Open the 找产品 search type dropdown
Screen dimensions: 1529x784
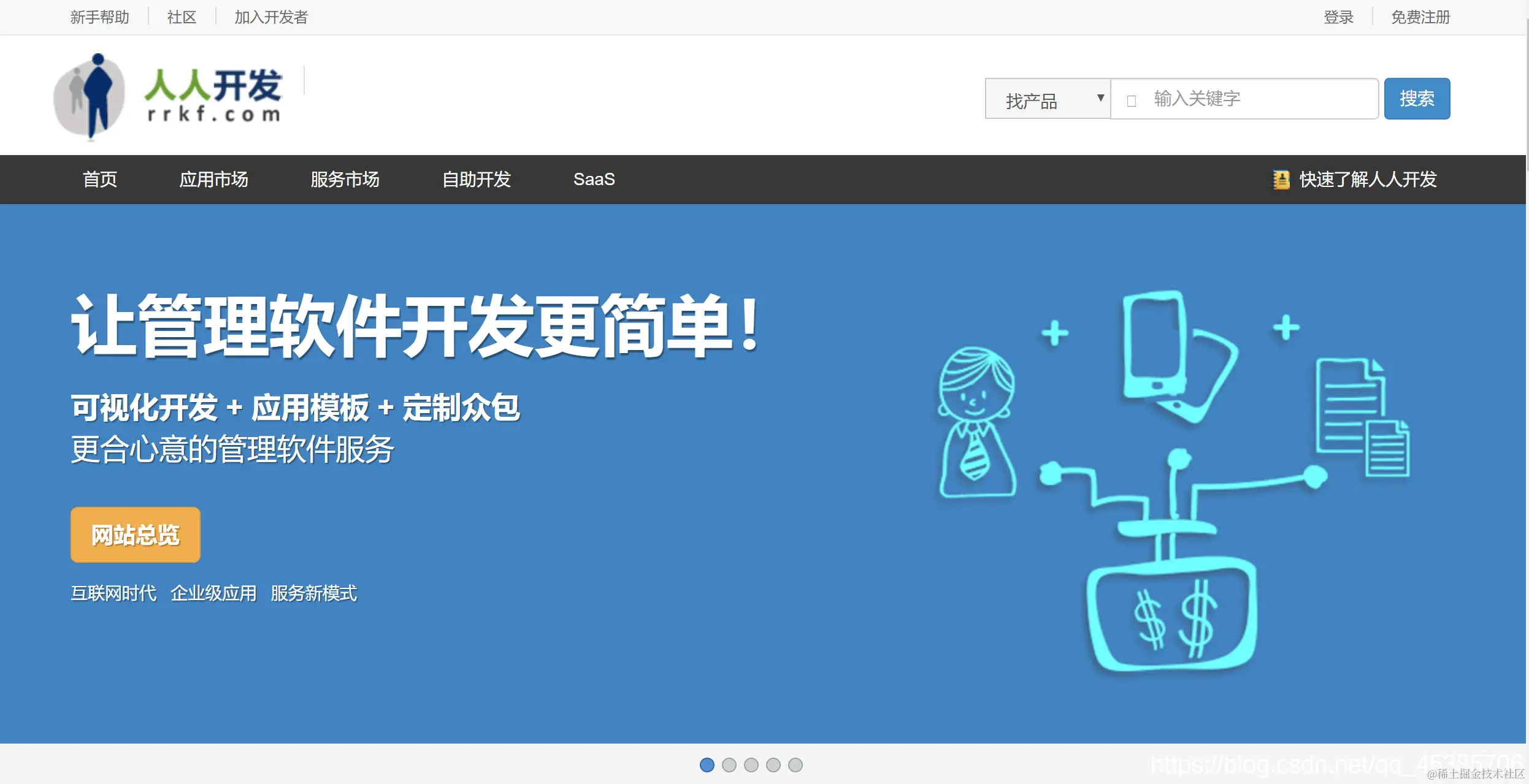1048,99
